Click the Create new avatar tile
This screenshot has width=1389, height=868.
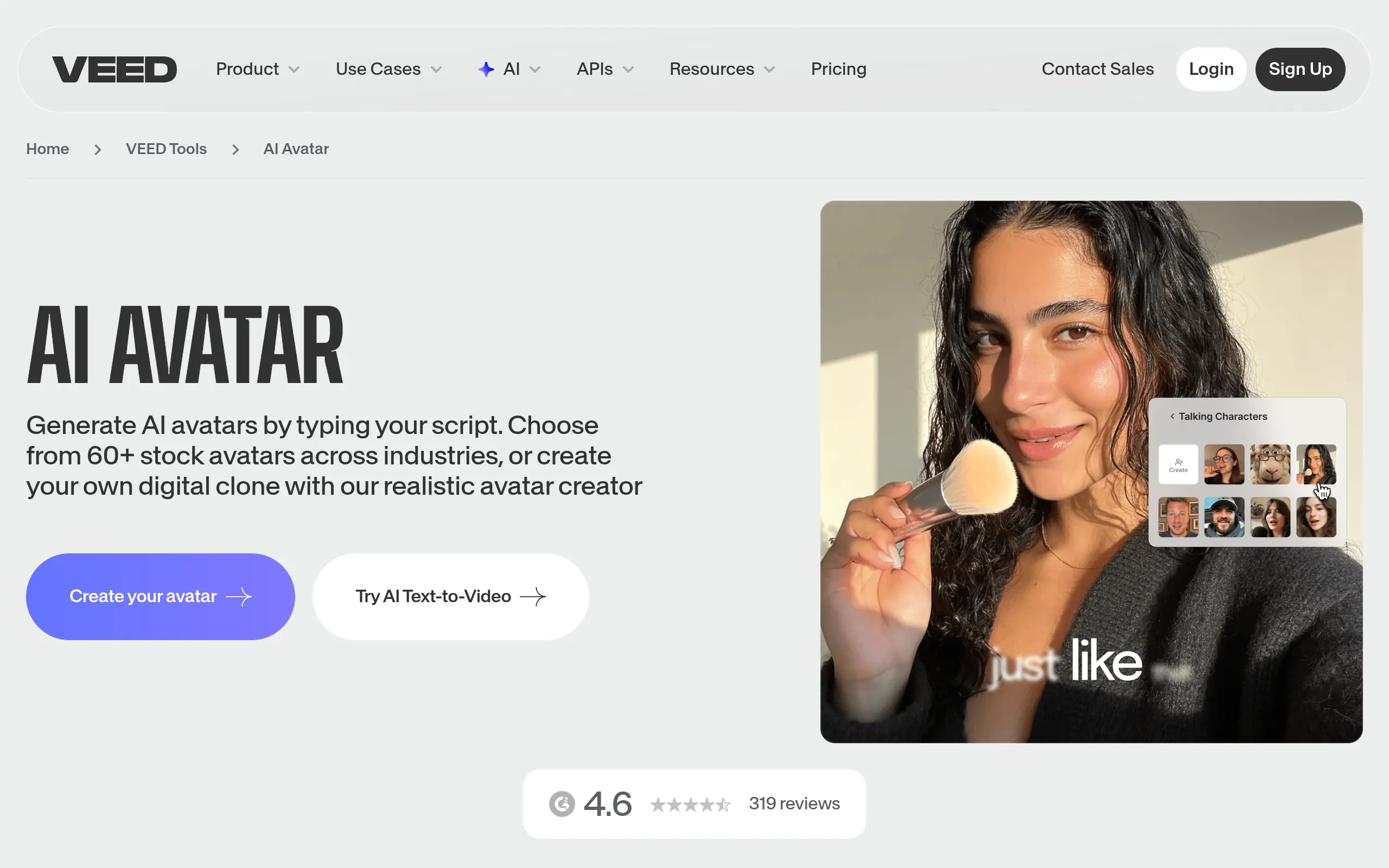click(x=1178, y=464)
